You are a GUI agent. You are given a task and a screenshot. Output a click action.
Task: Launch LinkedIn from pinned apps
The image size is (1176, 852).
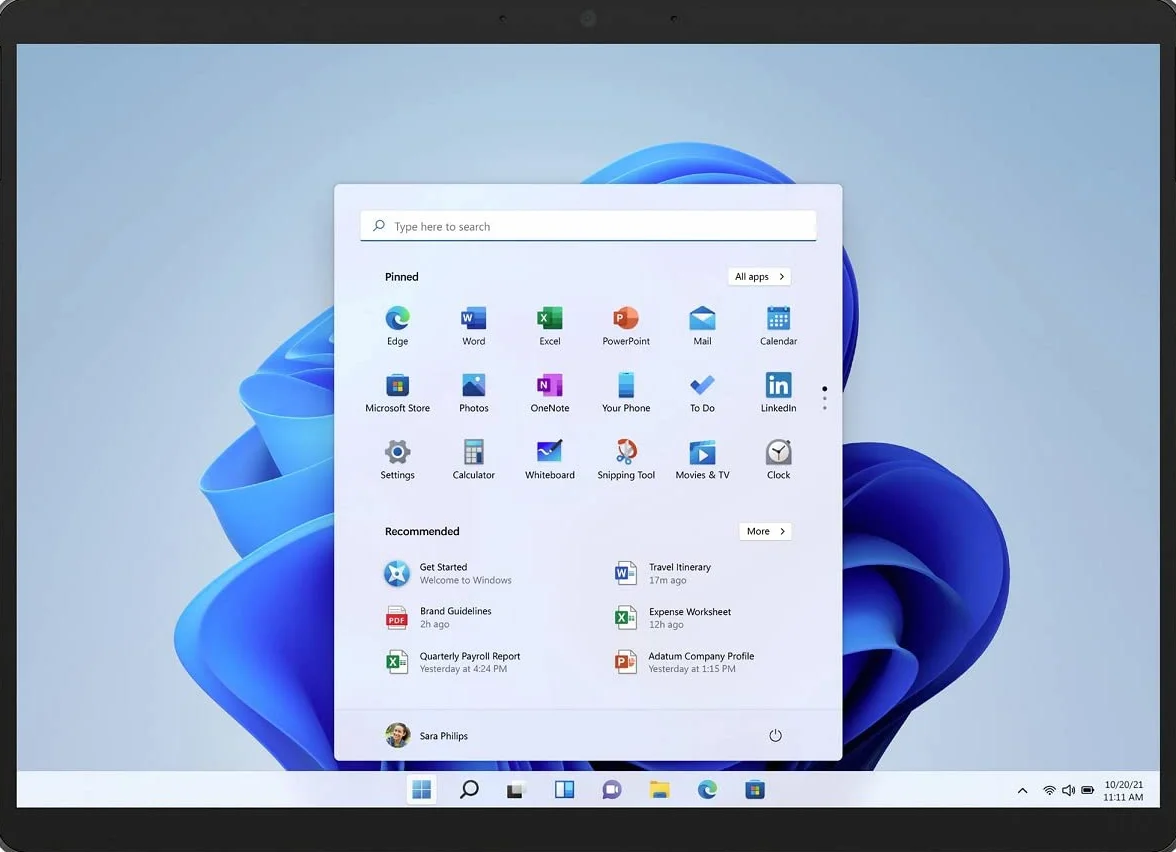778,392
